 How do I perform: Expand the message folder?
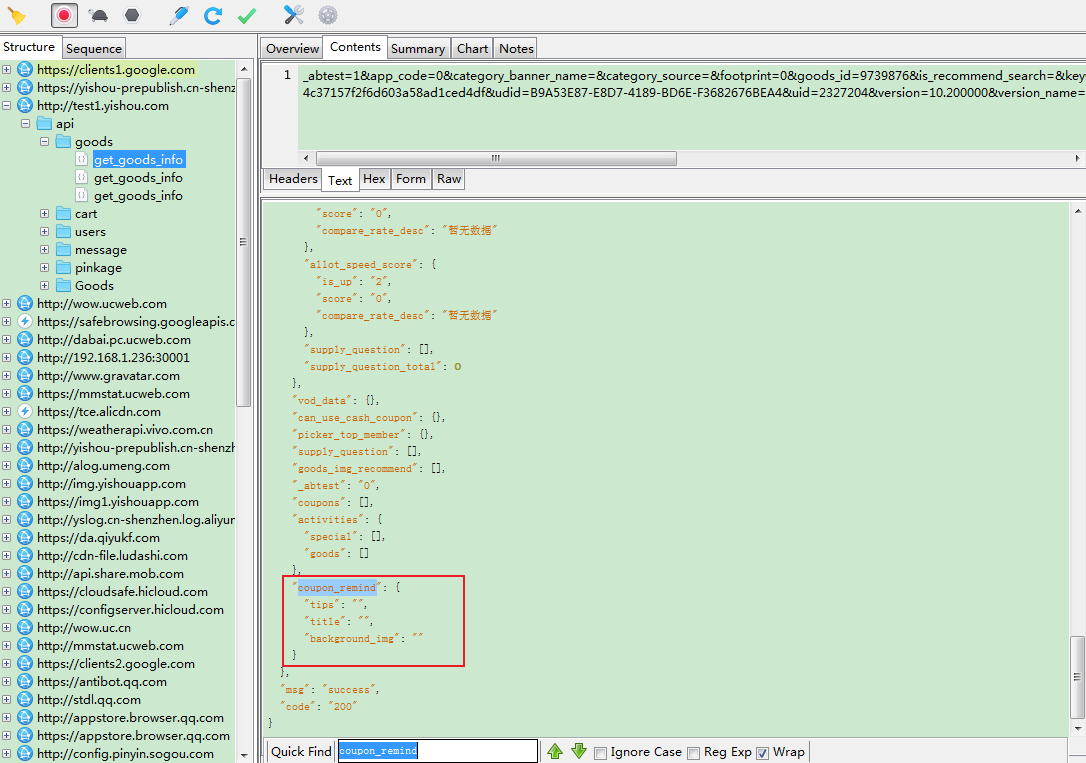(x=44, y=249)
